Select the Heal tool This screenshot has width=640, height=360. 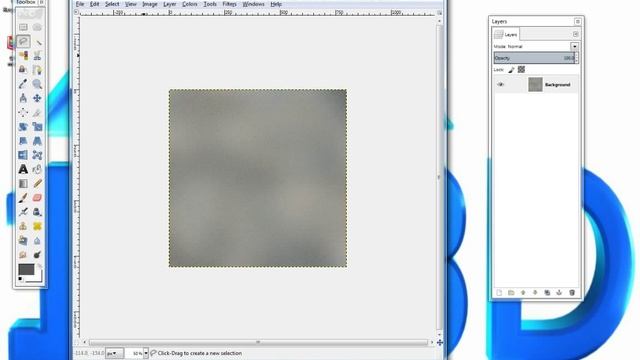37,226
